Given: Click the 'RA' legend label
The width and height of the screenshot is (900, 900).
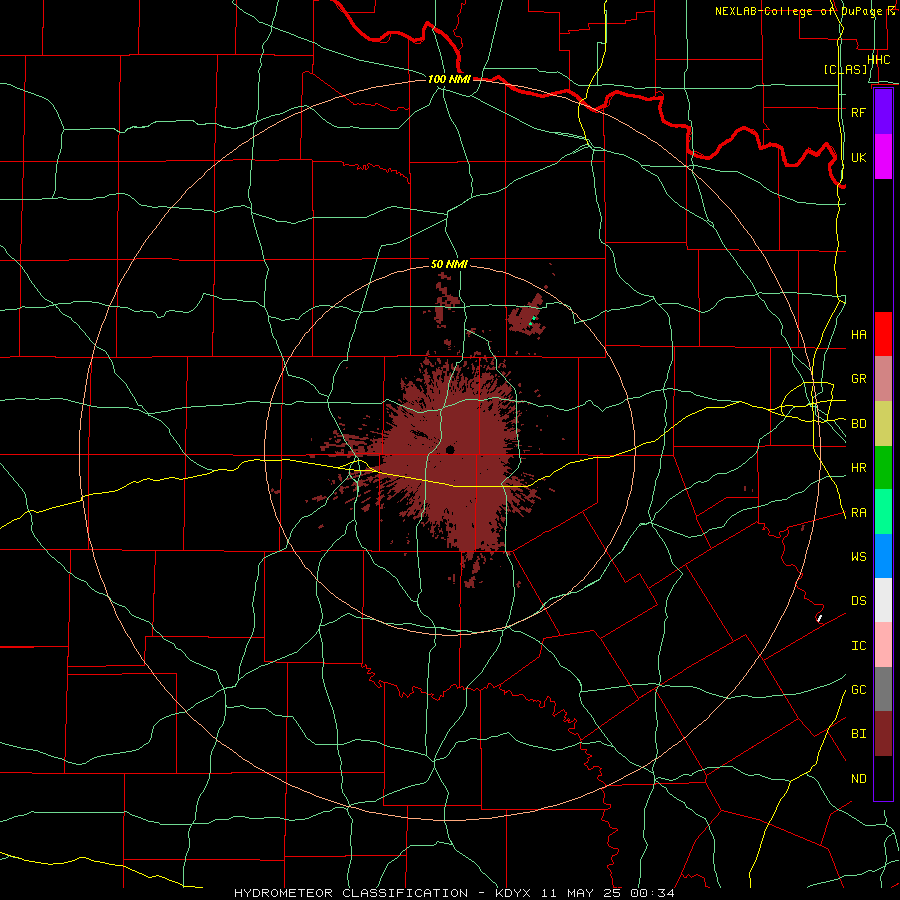Looking at the screenshot, I should 858,513.
